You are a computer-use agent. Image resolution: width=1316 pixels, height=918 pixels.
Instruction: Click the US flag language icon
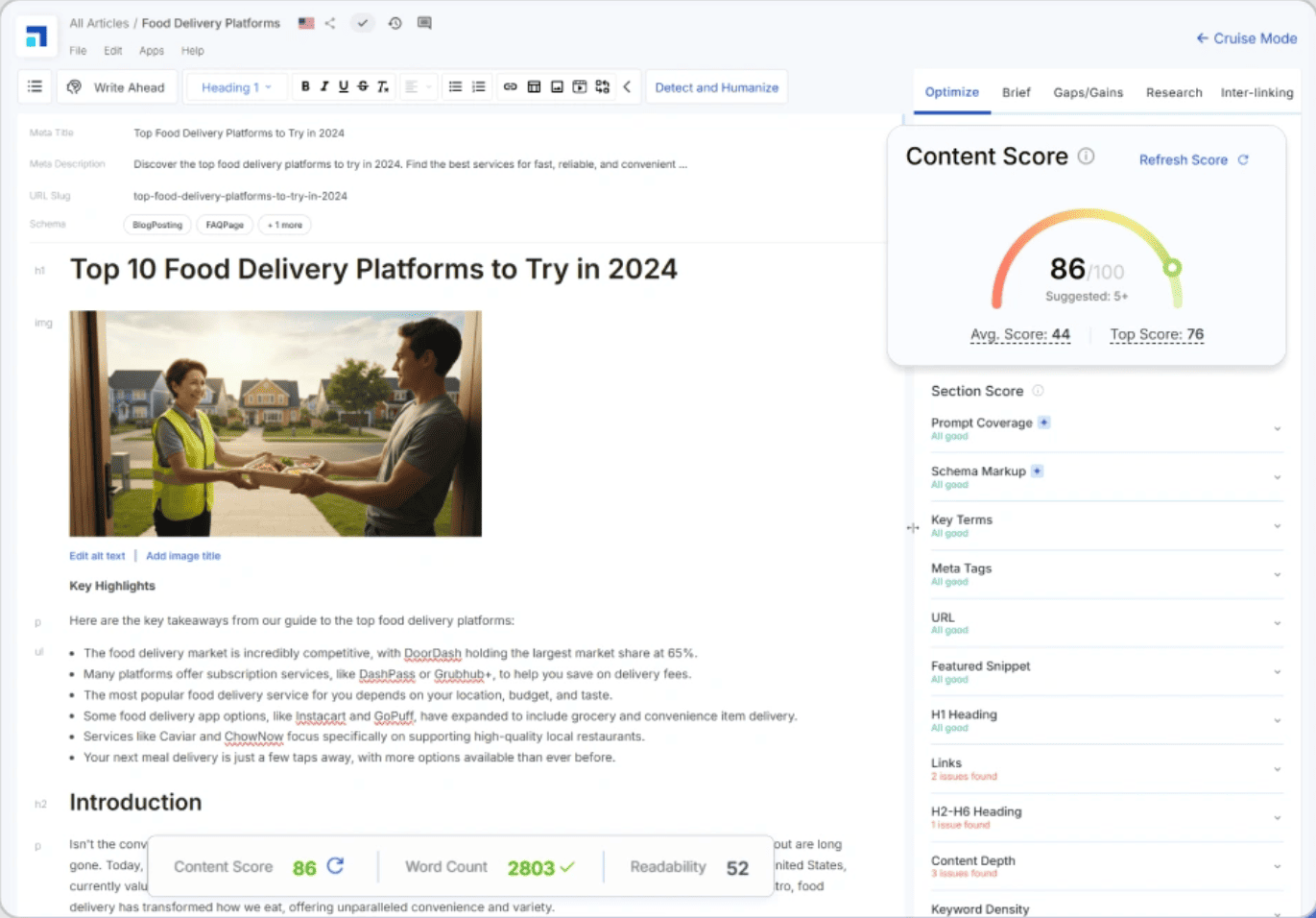(306, 23)
